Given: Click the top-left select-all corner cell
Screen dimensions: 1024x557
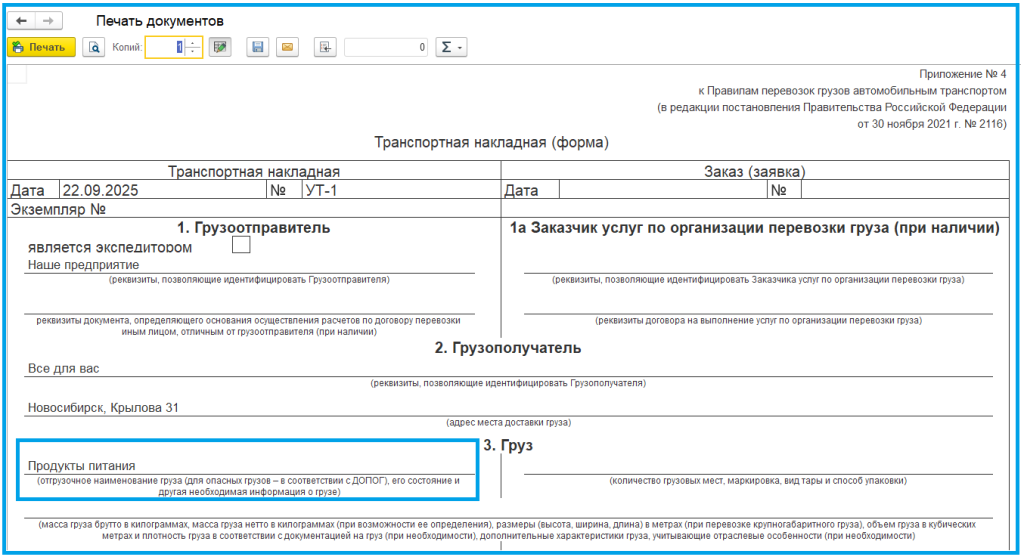Looking at the screenshot, I should (x=17, y=74).
